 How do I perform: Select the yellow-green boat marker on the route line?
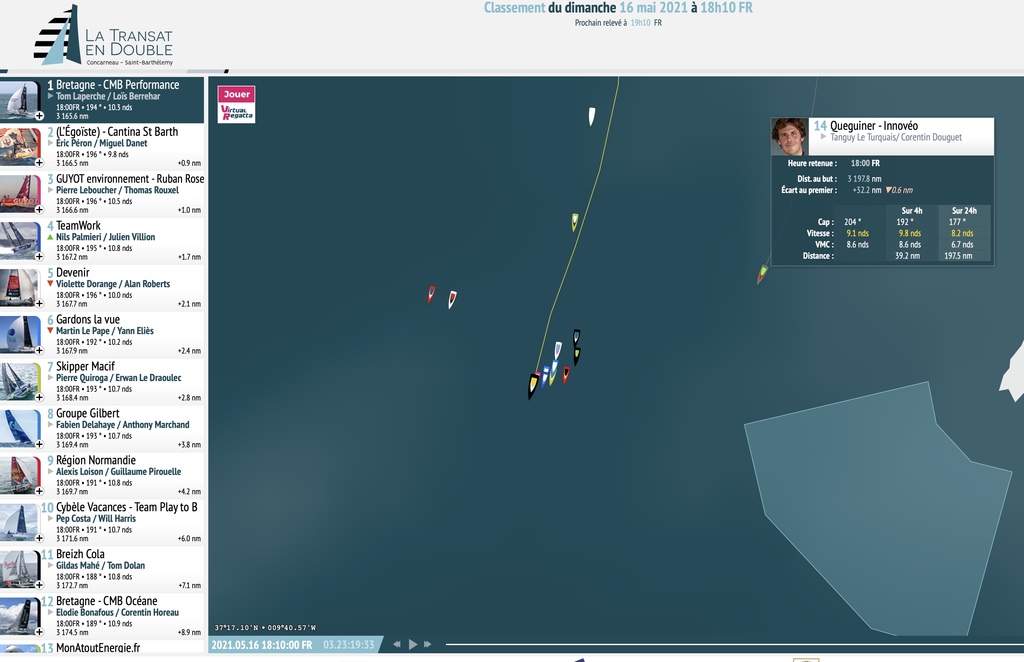point(575,222)
